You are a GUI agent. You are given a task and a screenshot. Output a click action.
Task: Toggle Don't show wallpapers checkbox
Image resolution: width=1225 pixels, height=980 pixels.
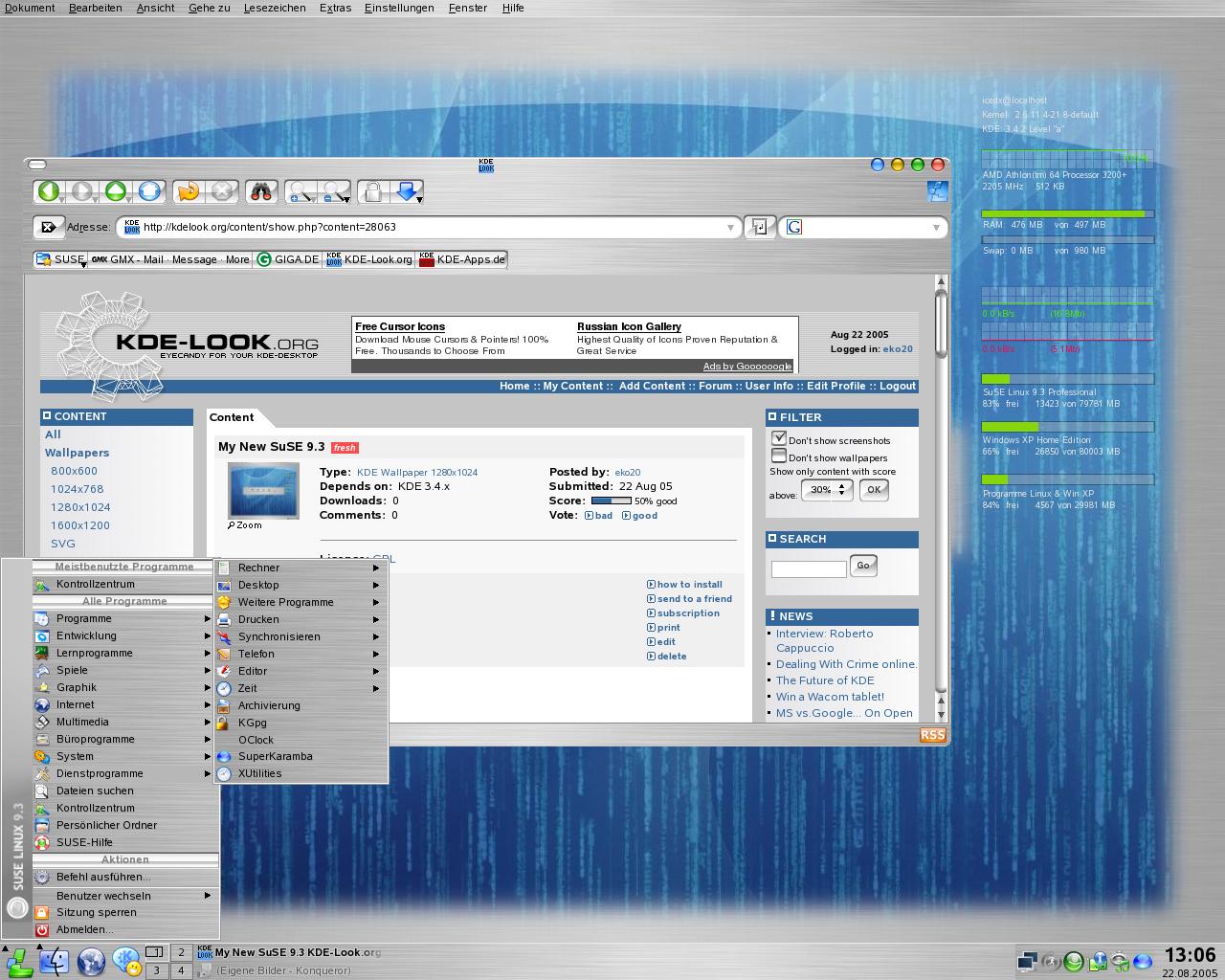pos(779,456)
